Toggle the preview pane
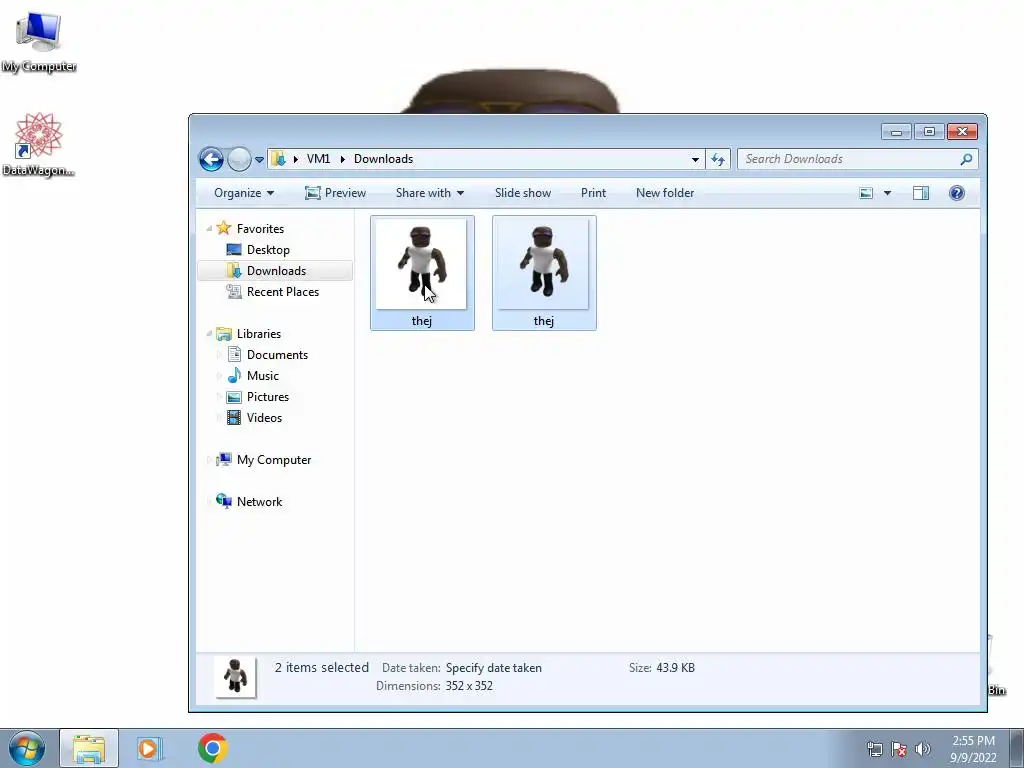 (921, 193)
